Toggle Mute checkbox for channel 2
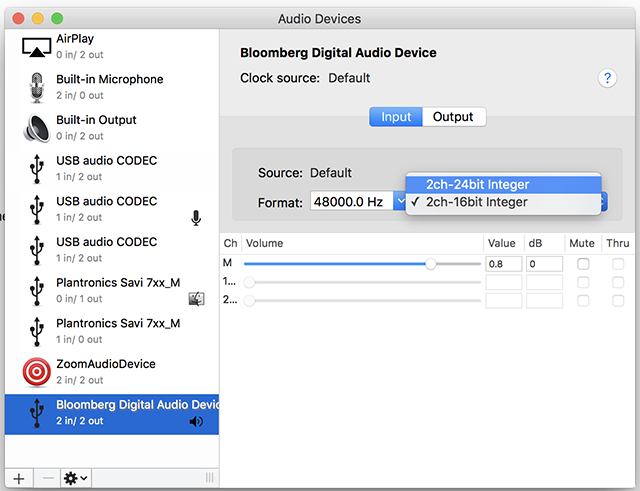 point(583,301)
